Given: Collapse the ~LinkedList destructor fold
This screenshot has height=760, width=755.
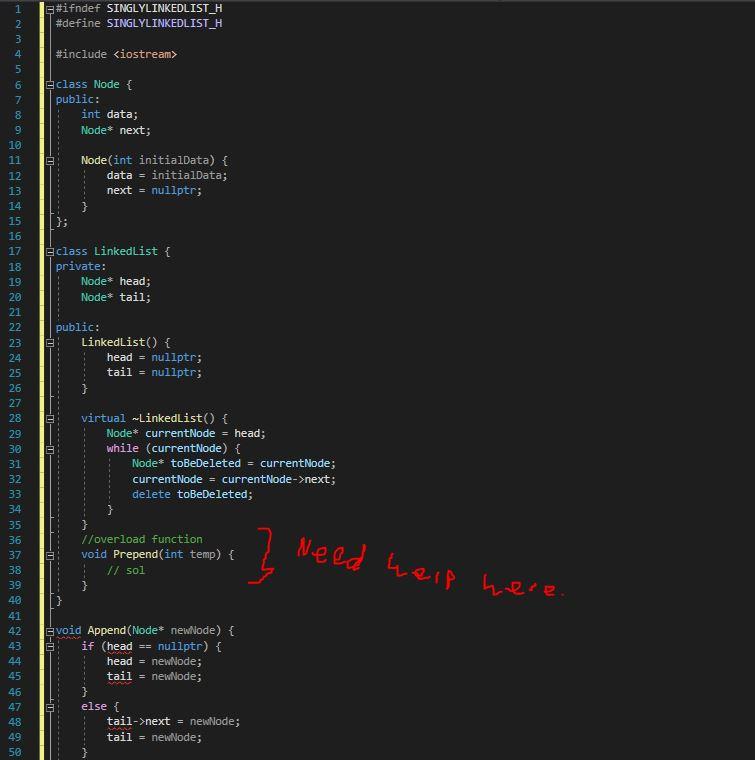Looking at the screenshot, I should (50, 418).
